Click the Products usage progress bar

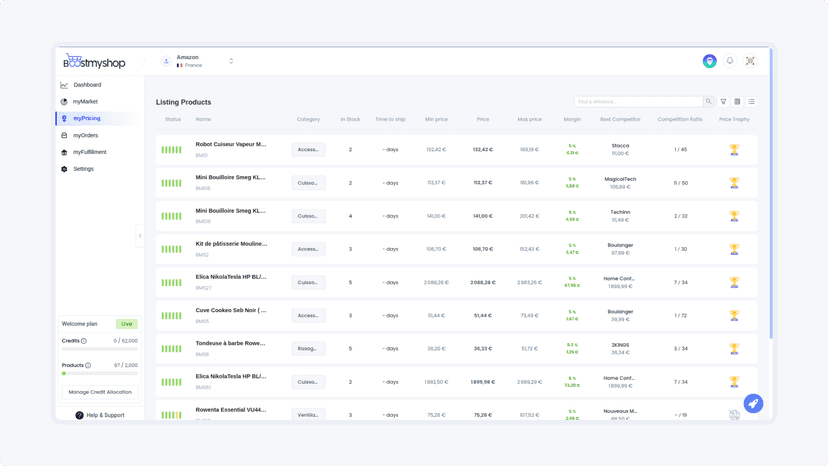click(x=100, y=374)
